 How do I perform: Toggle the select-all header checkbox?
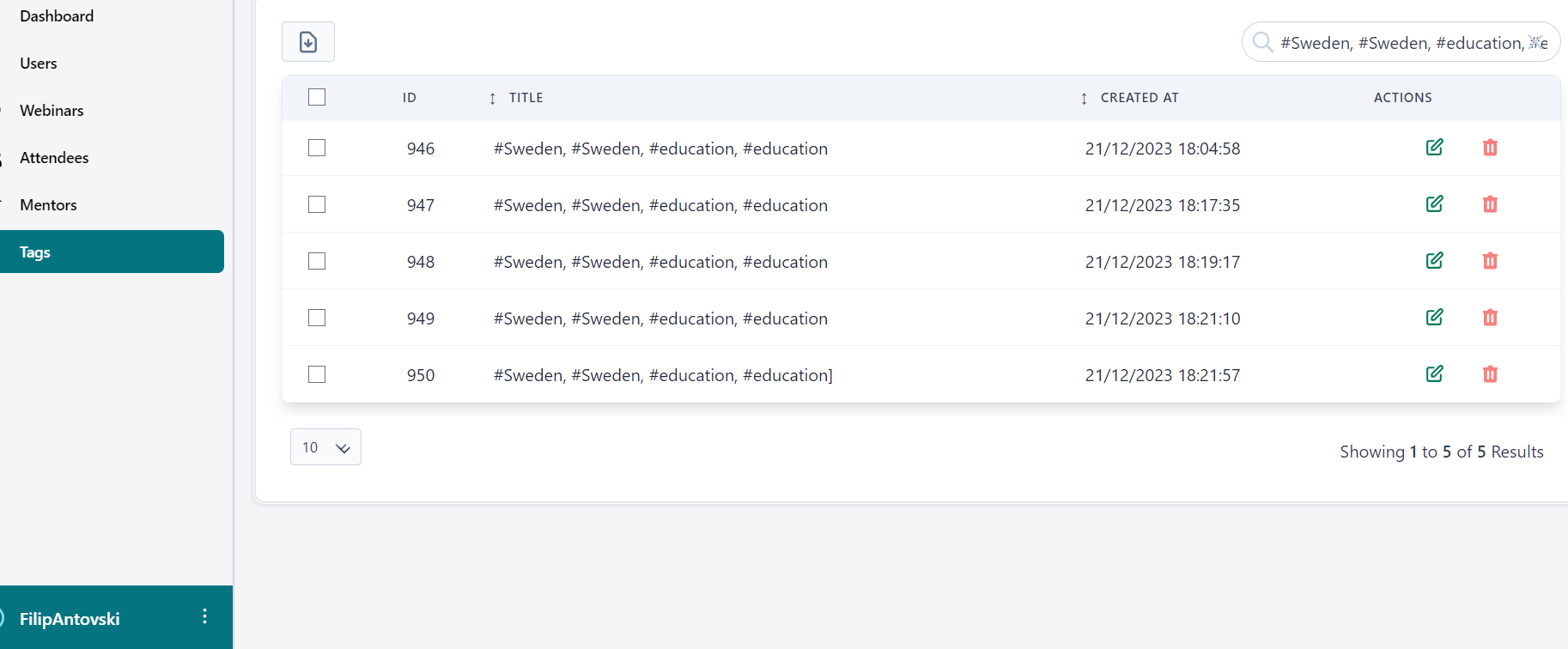(317, 97)
